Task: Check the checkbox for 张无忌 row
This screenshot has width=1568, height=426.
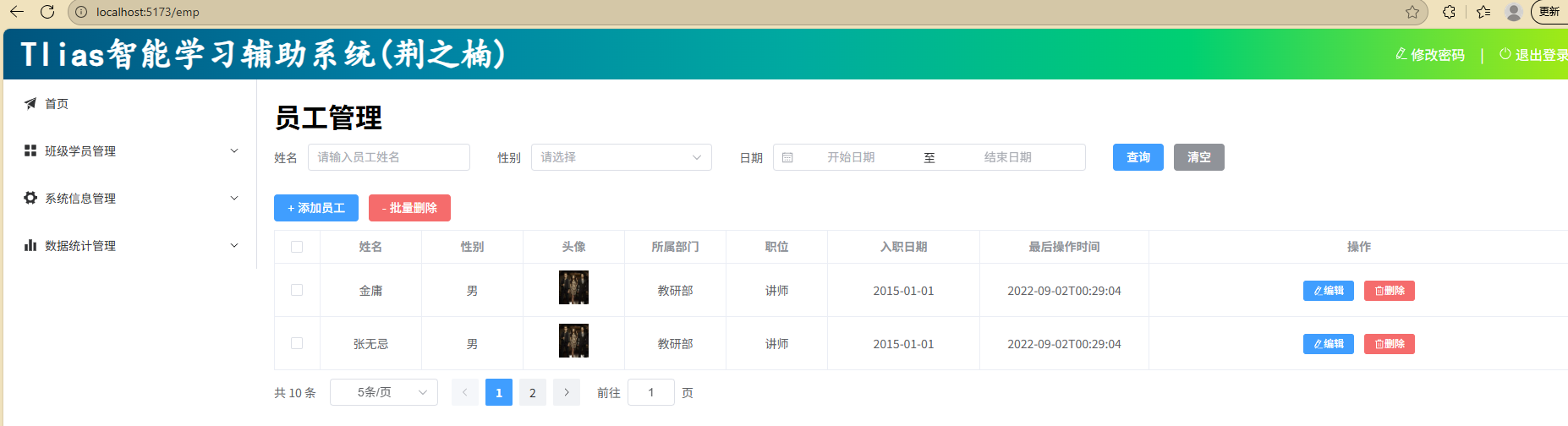Action: pyautogui.click(x=297, y=343)
